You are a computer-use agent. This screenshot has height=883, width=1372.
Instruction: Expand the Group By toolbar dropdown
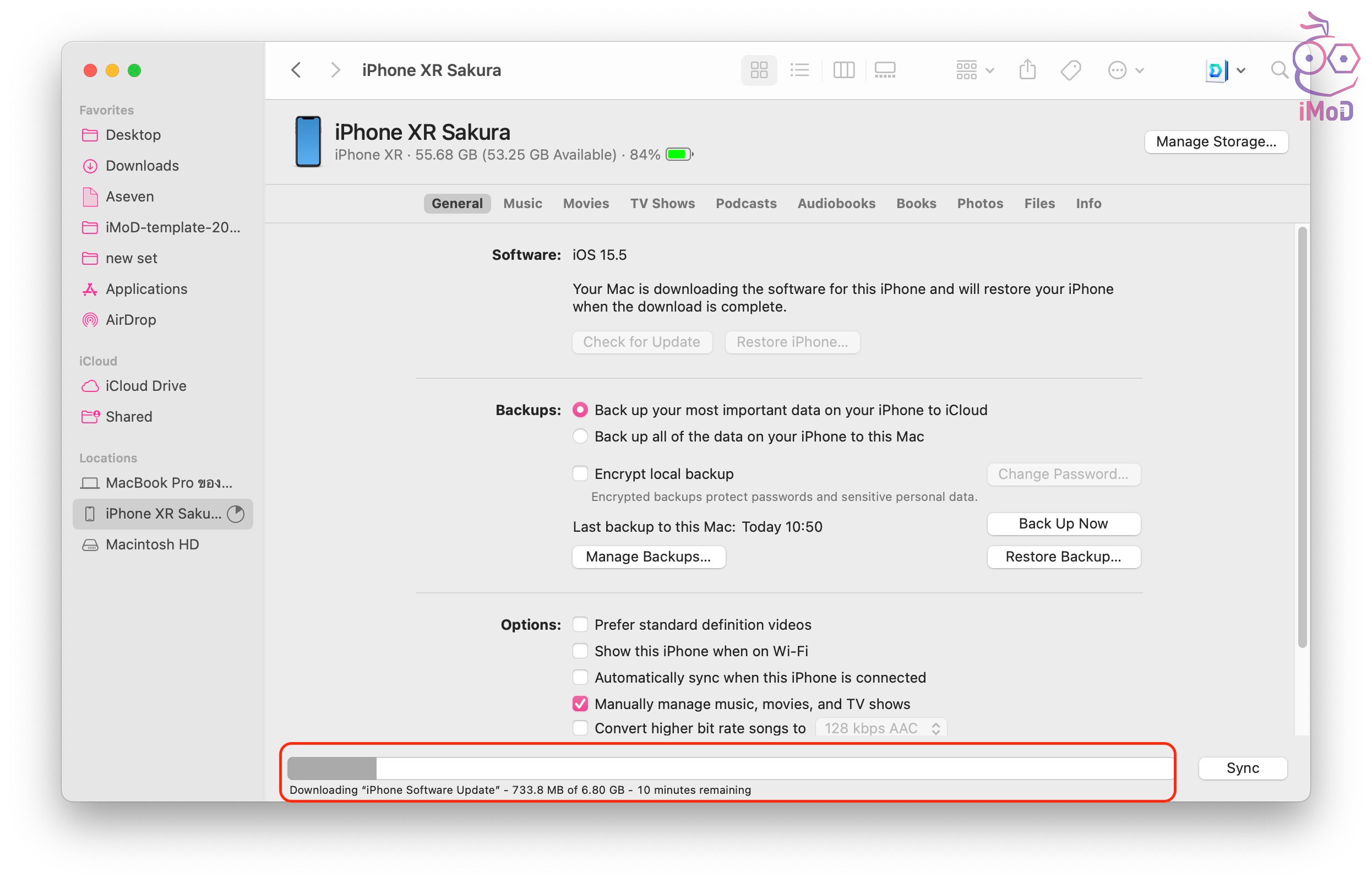pos(974,70)
